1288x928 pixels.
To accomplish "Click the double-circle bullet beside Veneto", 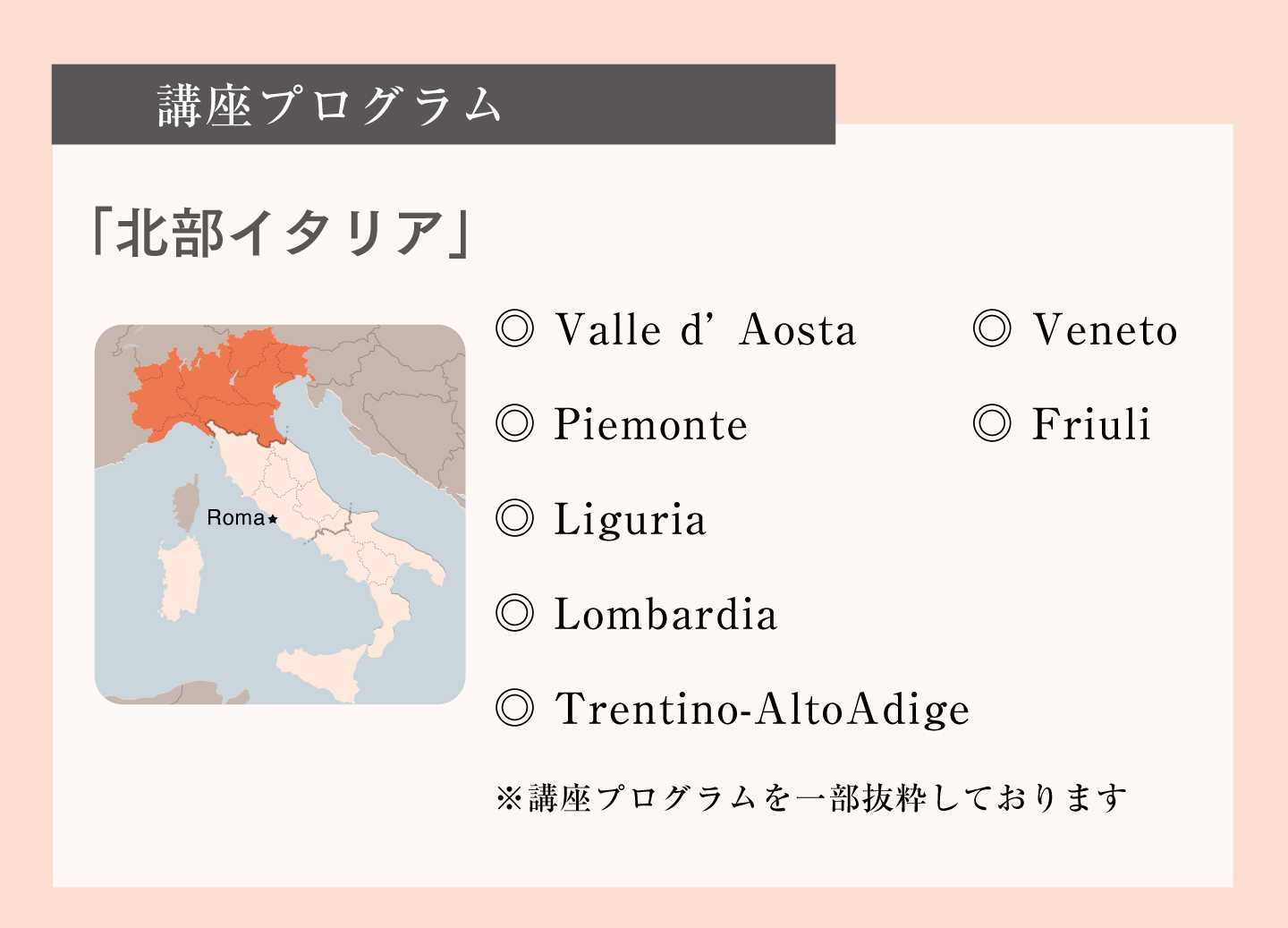I will 992,329.
